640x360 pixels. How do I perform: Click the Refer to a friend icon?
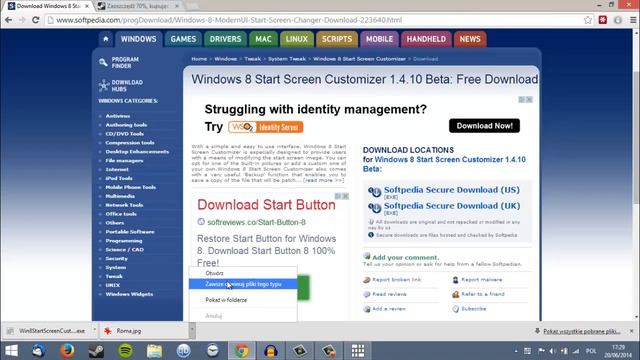(x=456, y=294)
